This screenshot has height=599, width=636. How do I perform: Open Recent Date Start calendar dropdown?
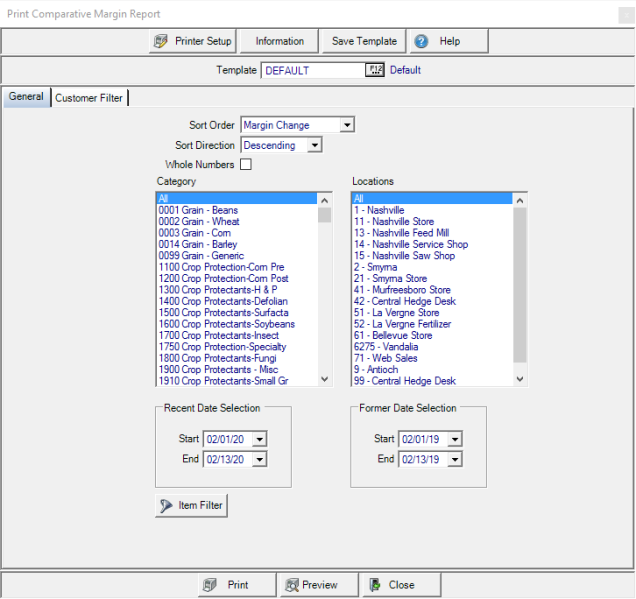pos(260,439)
